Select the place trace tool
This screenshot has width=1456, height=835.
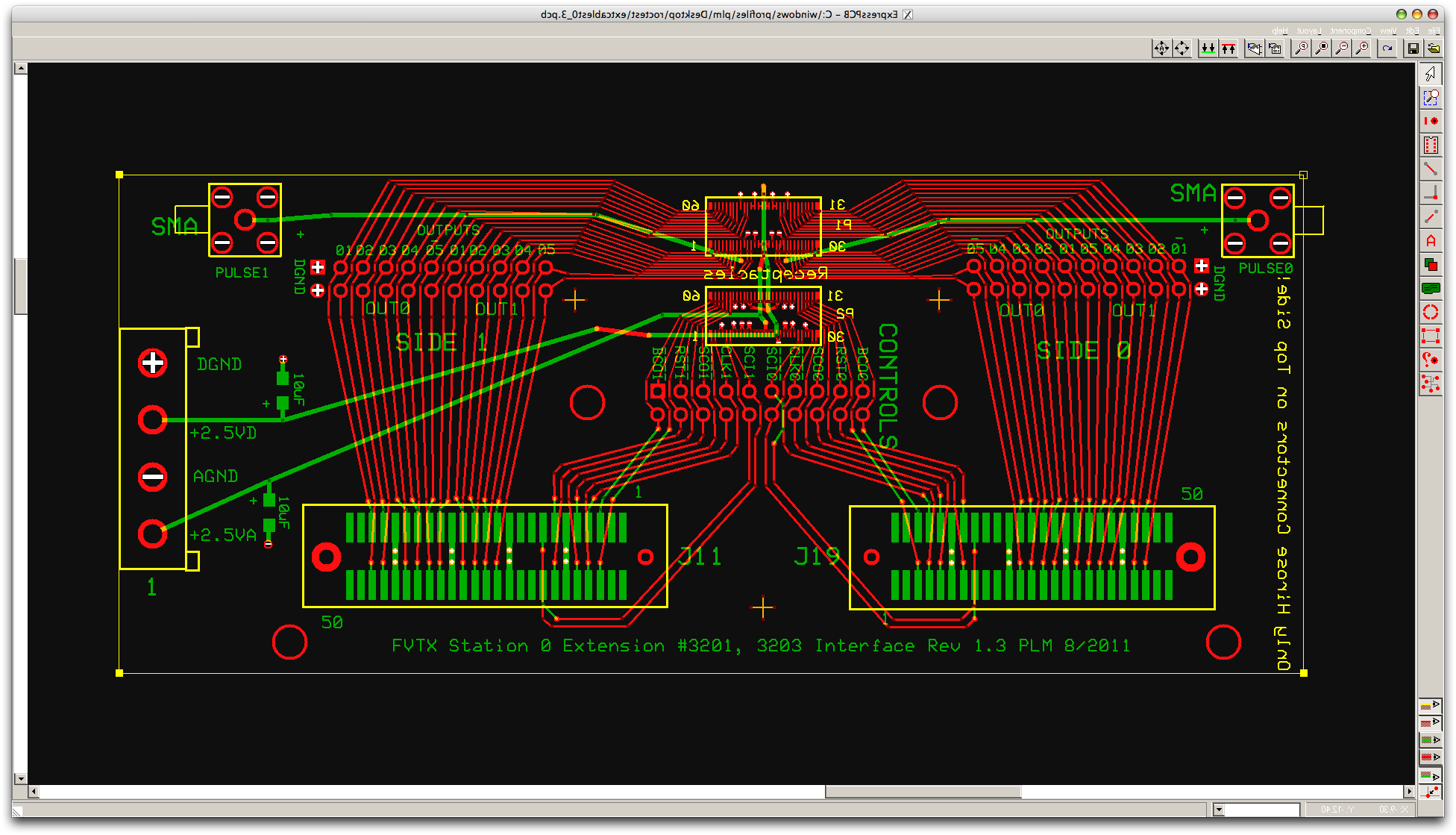(1431, 169)
